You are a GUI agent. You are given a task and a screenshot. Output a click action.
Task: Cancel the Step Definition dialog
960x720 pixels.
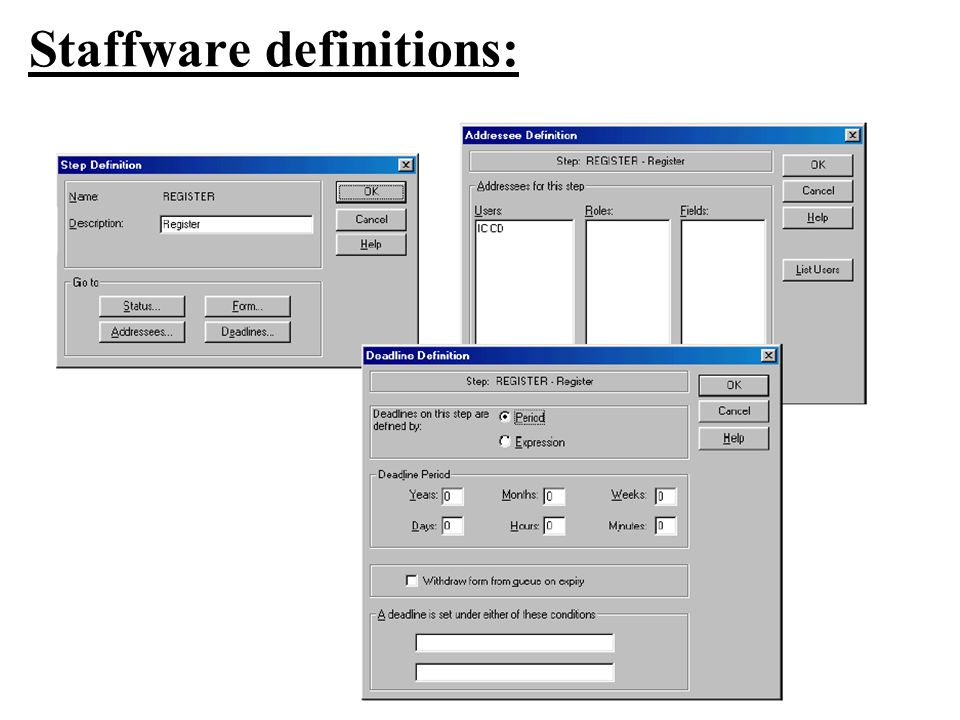(x=370, y=219)
